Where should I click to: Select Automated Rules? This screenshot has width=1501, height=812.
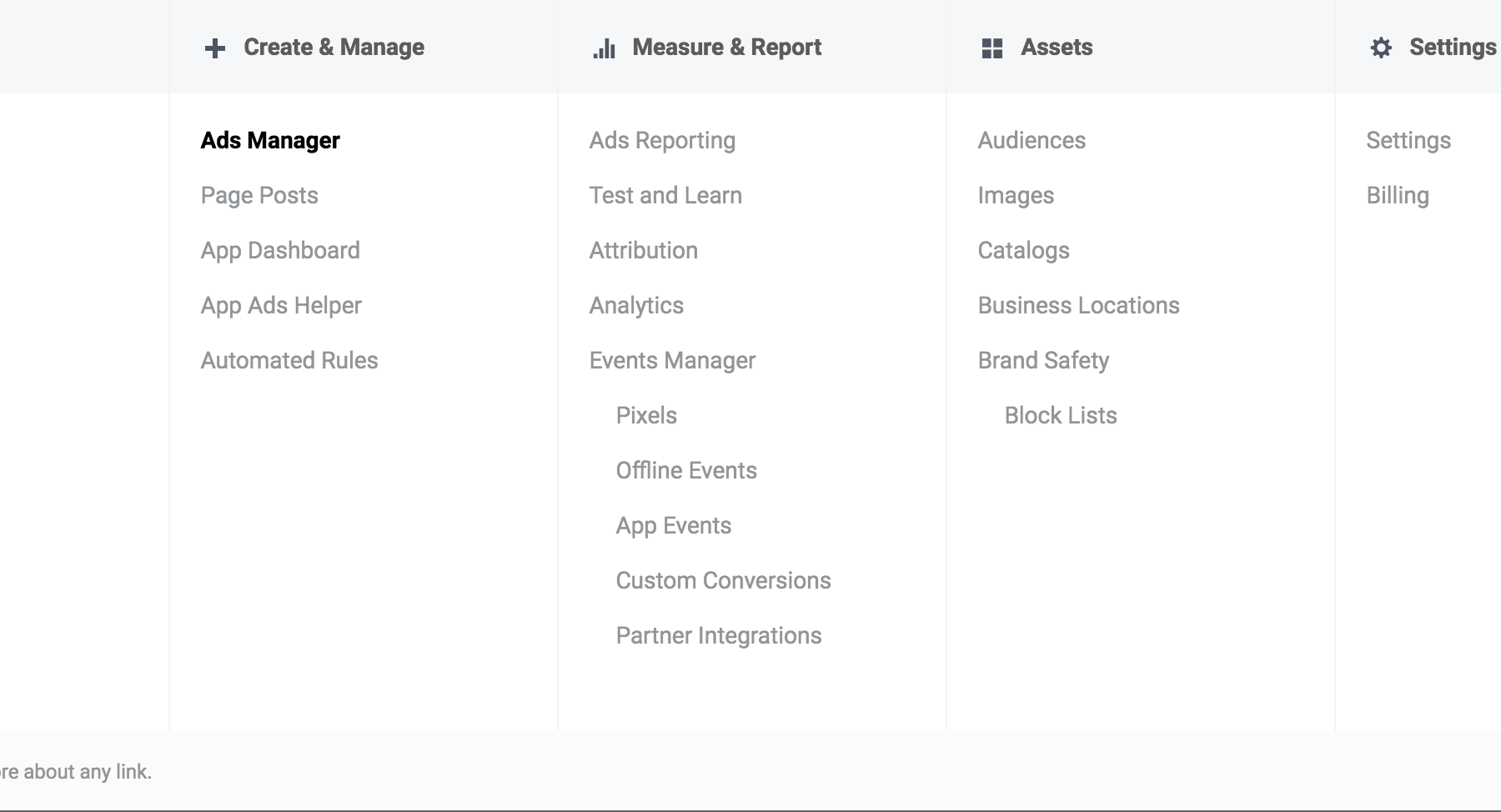289,360
